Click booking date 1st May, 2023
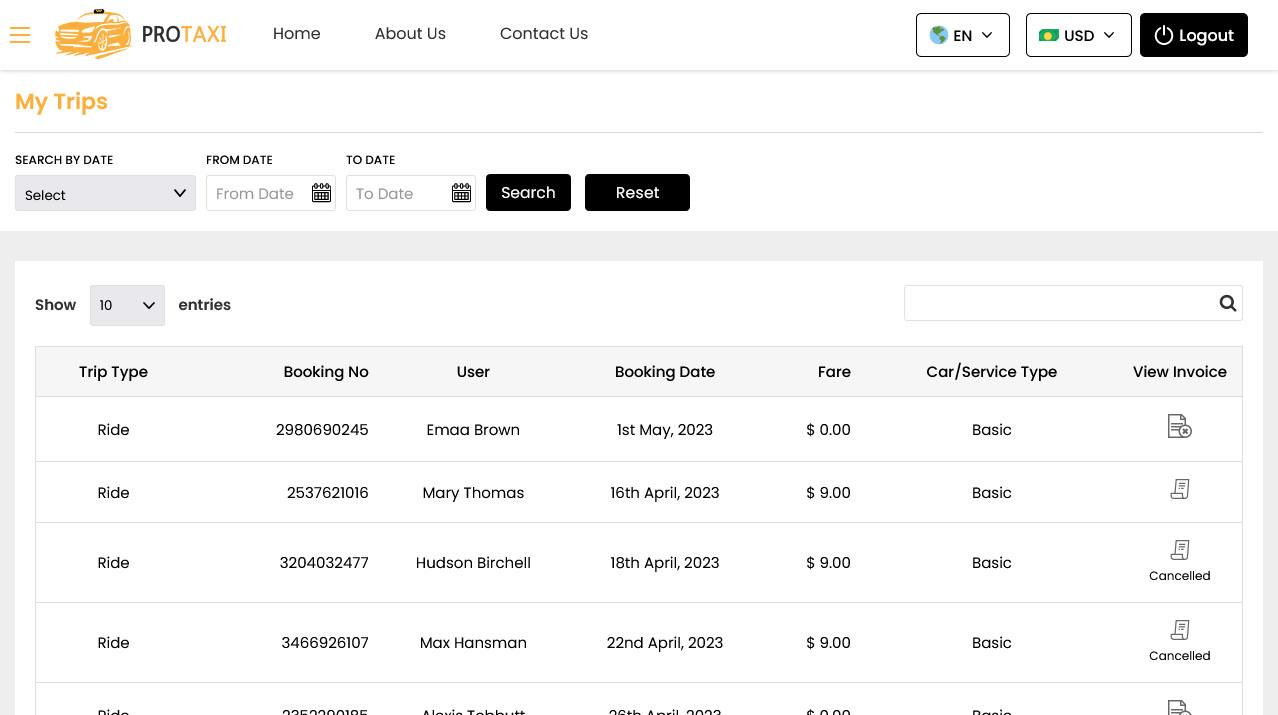 (x=665, y=430)
